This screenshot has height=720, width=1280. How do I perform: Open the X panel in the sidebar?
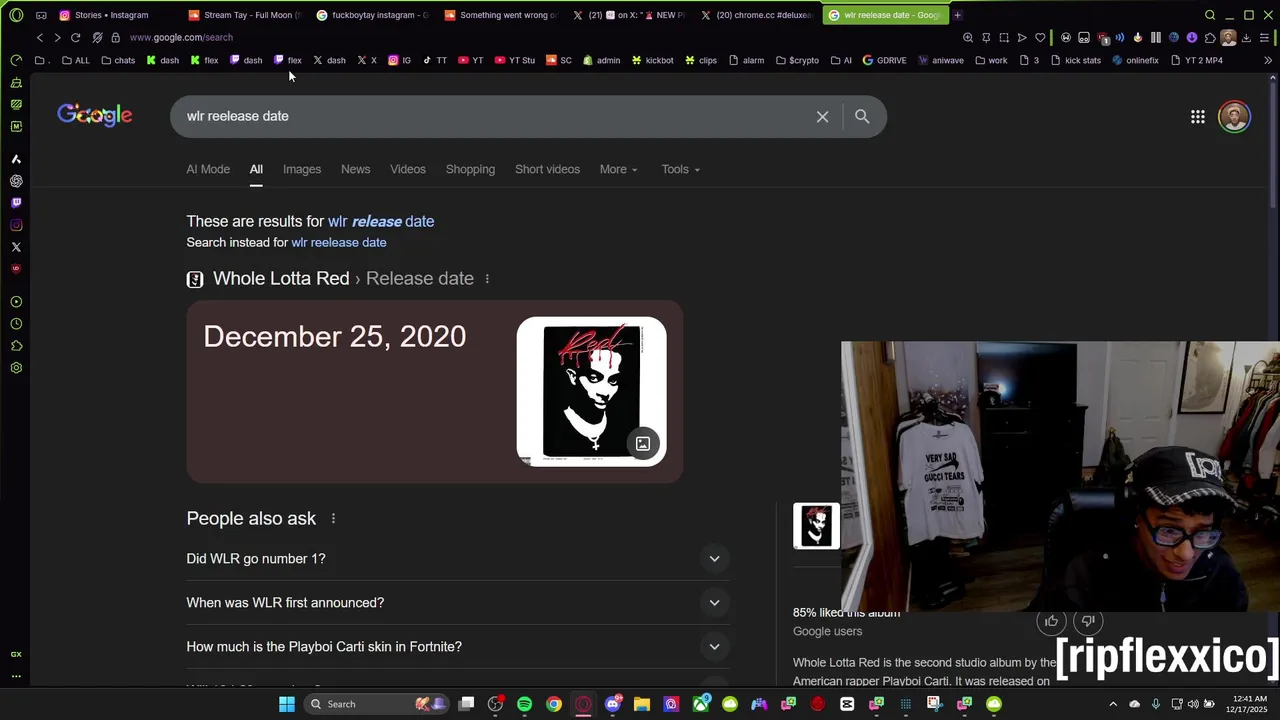[x=16, y=247]
